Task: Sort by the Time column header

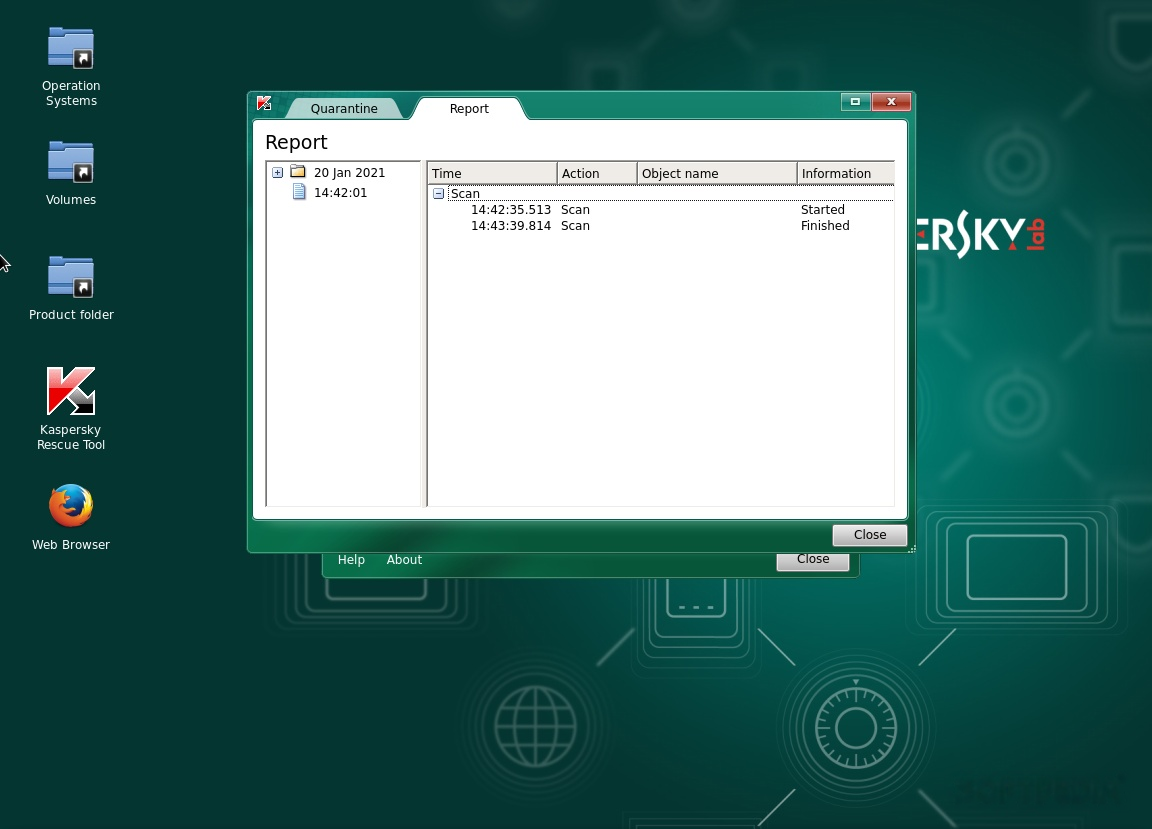Action: click(x=492, y=173)
